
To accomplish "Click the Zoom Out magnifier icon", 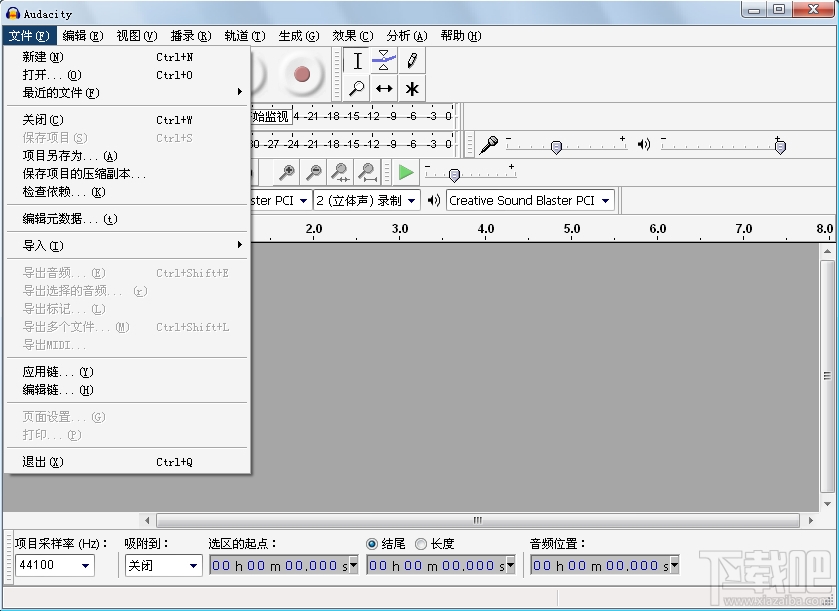I will [313, 172].
